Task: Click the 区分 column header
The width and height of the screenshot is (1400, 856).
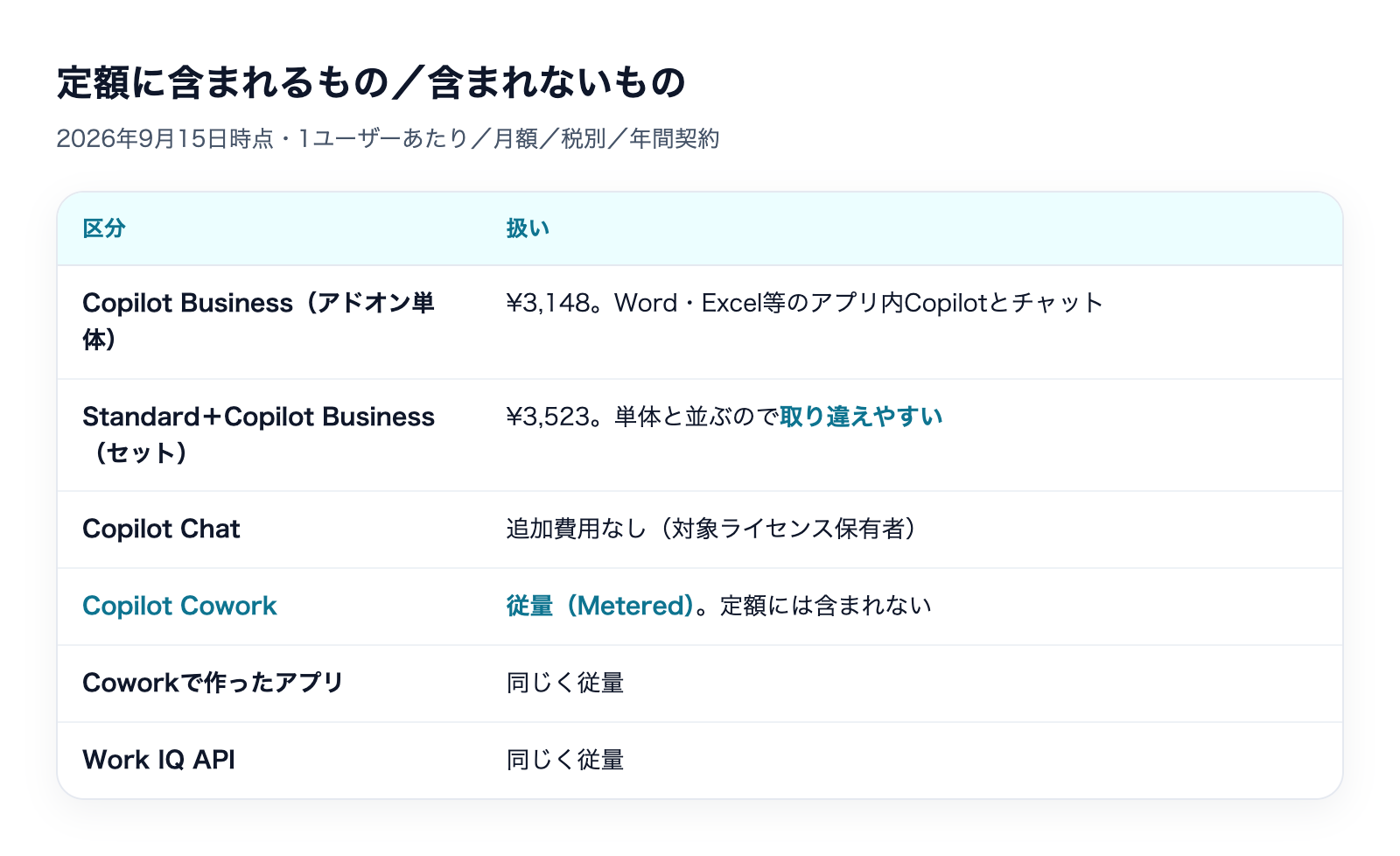Action: click(x=104, y=228)
